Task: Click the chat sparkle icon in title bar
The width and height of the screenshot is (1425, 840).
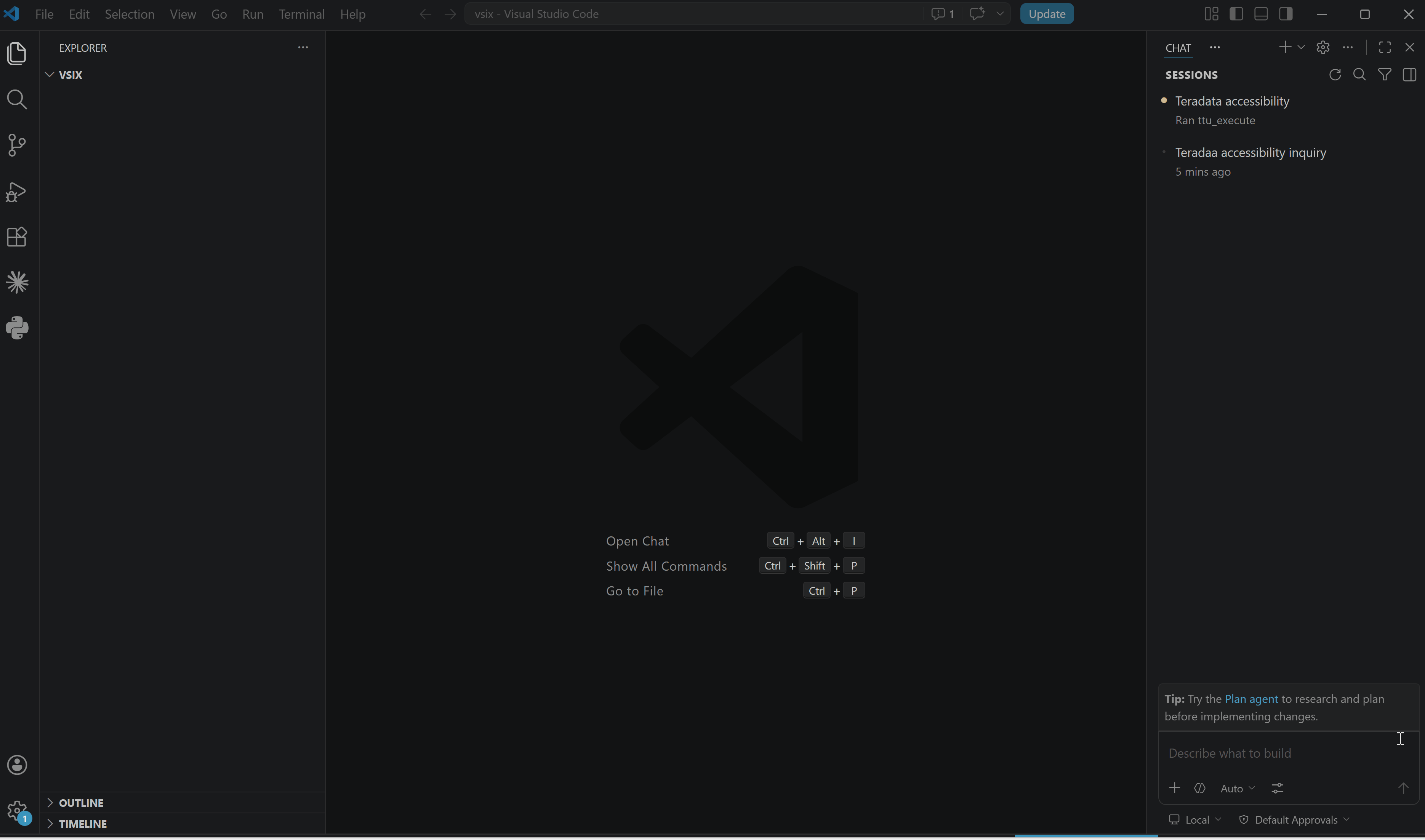Action: coord(977,14)
